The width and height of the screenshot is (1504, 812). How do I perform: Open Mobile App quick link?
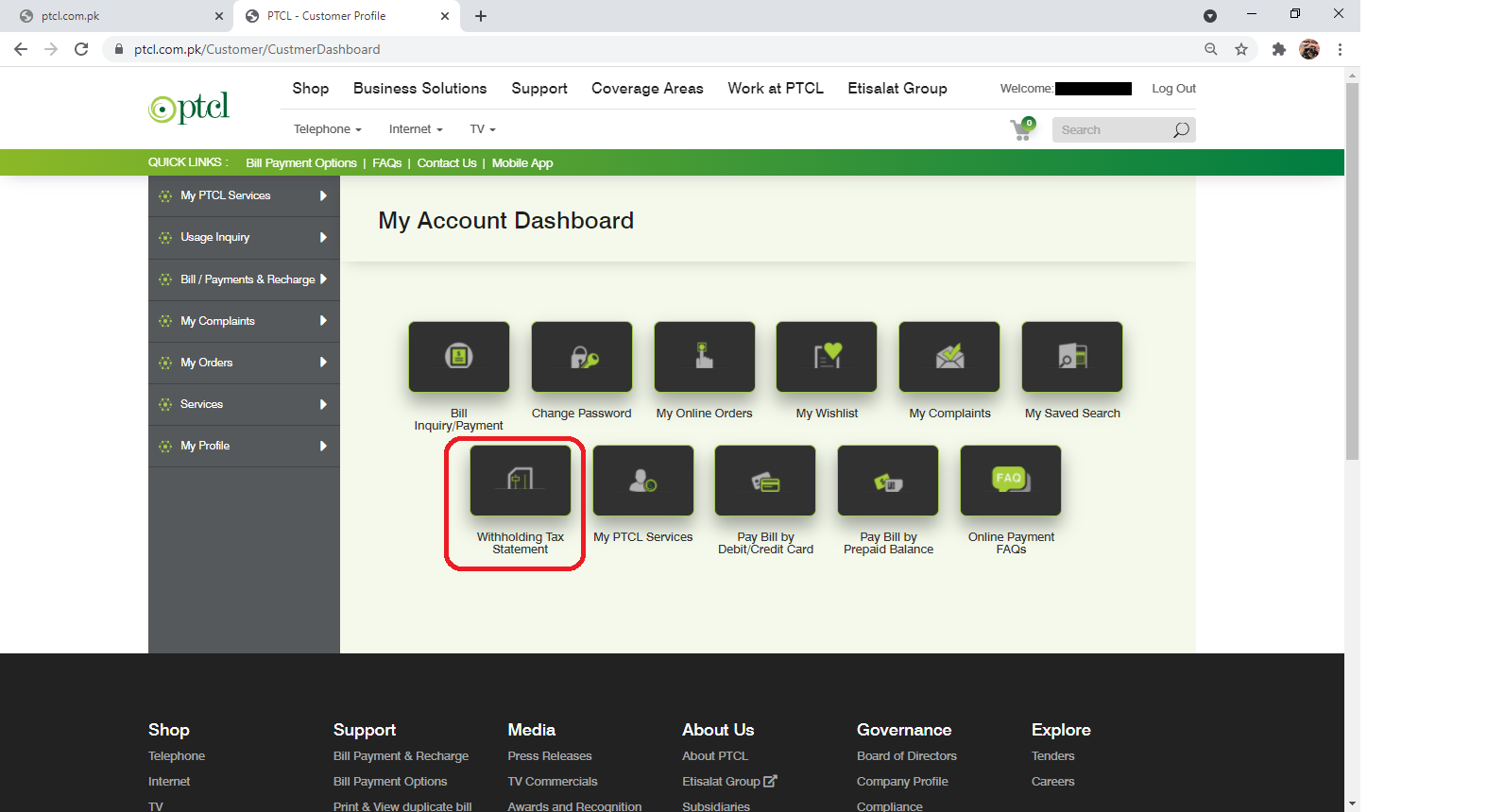pyautogui.click(x=522, y=162)
